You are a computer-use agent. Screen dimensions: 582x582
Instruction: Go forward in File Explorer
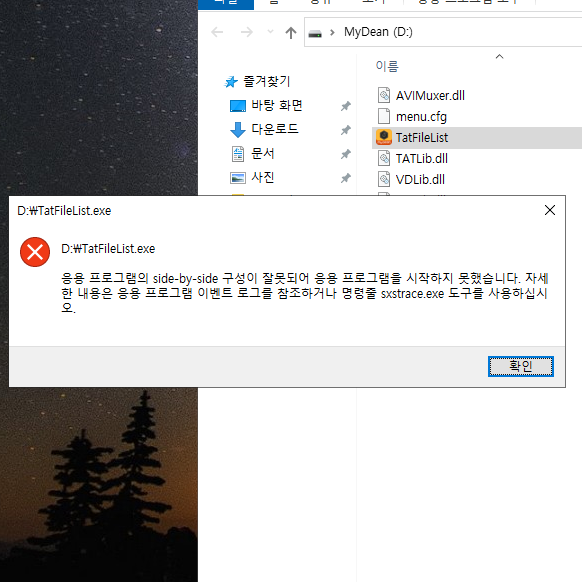coord(246,32)
